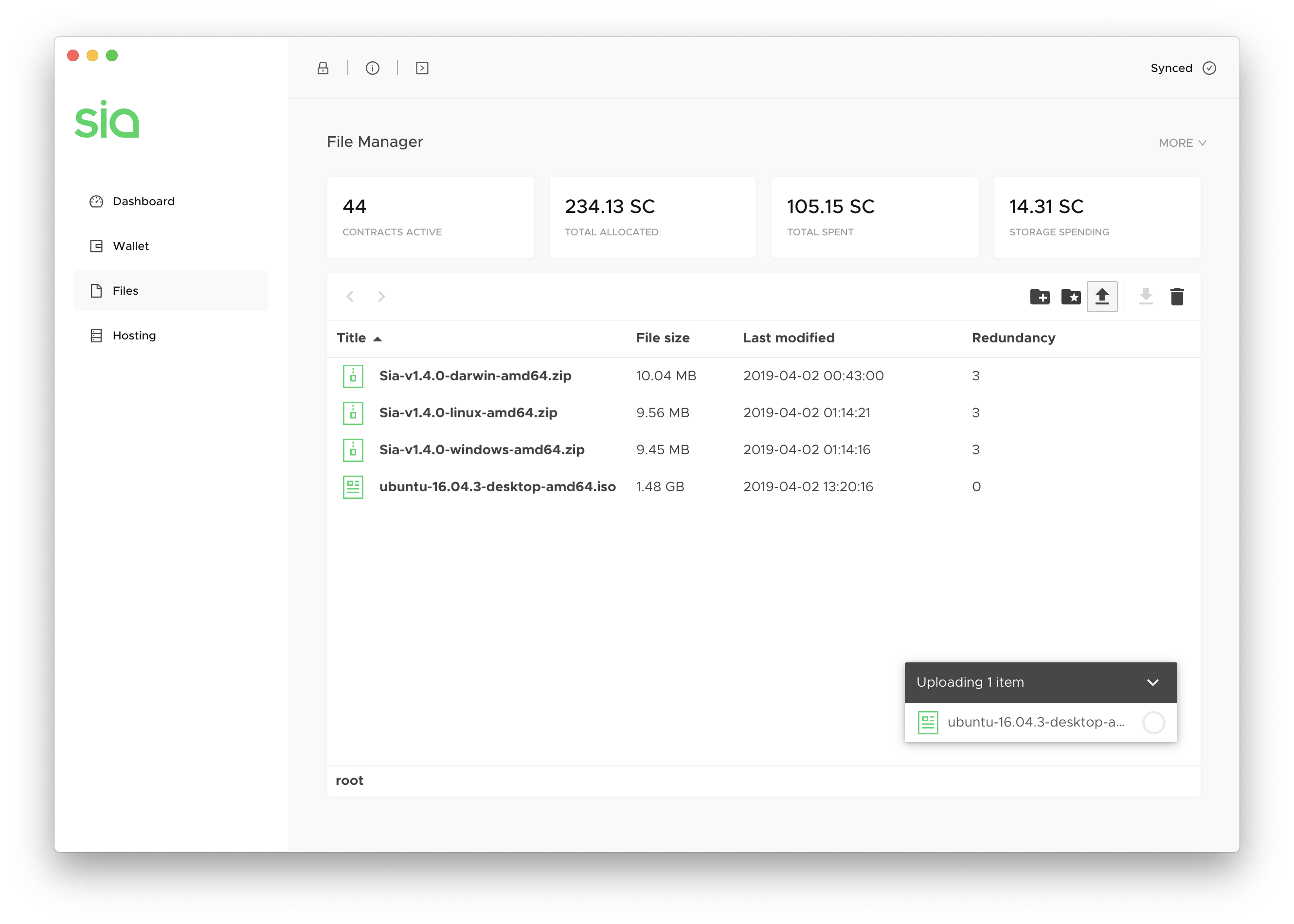Open the terminal icon in the toolbar
Viewport: 1294px width, 924px height.
coord(422,68)
